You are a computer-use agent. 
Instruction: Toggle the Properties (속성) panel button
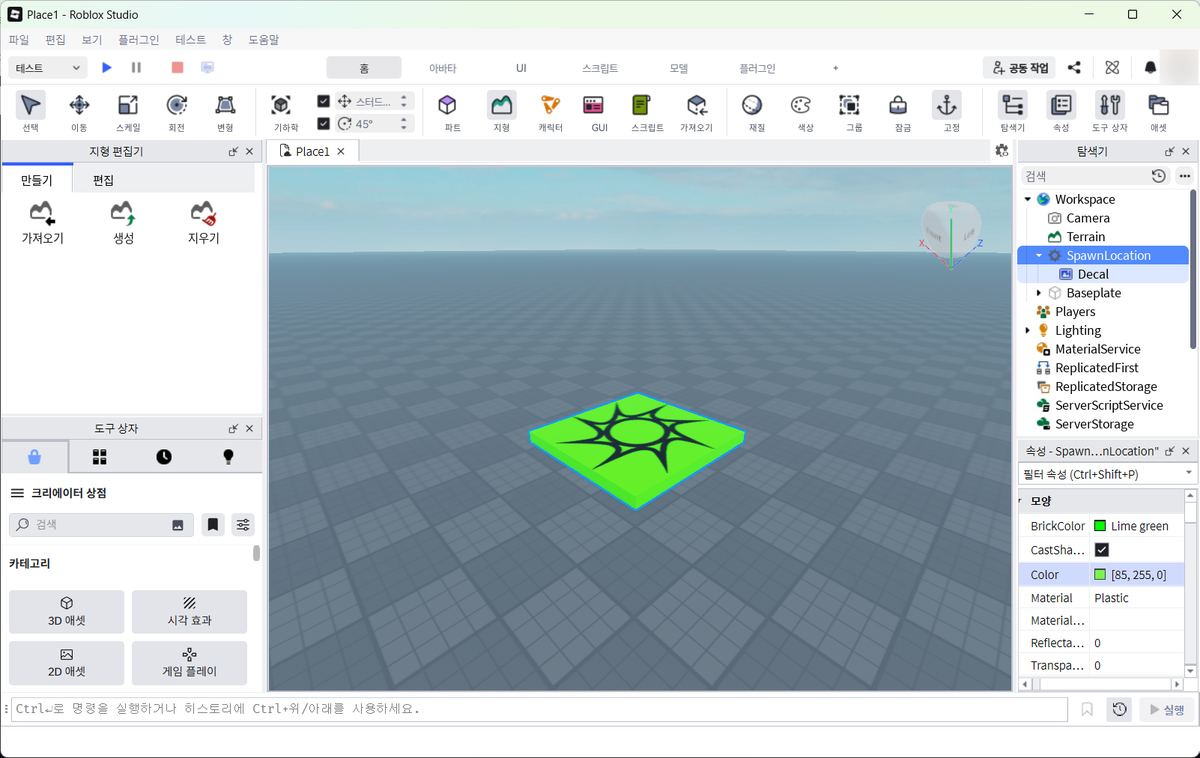[x=1061, y=112]
